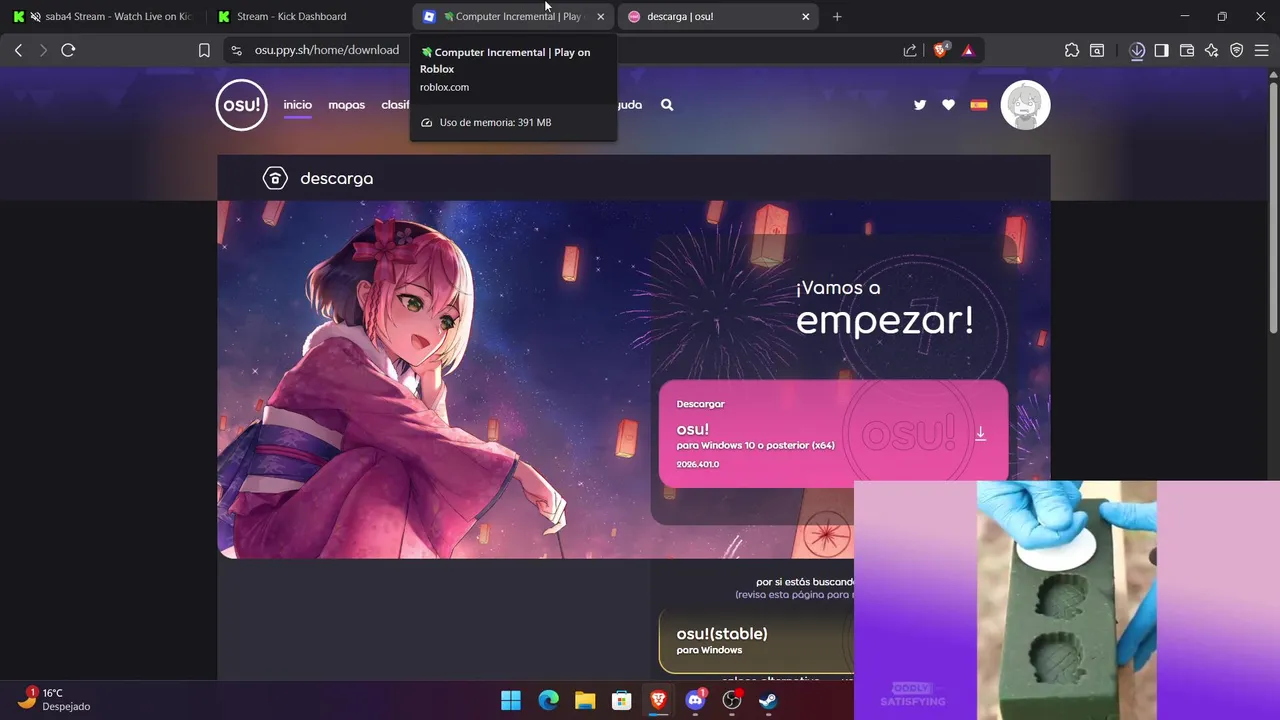Image resolution: width=1280 pixels, height=720 pixels.
Task: Open the inicio navigation menu
Action: point(297,105)
